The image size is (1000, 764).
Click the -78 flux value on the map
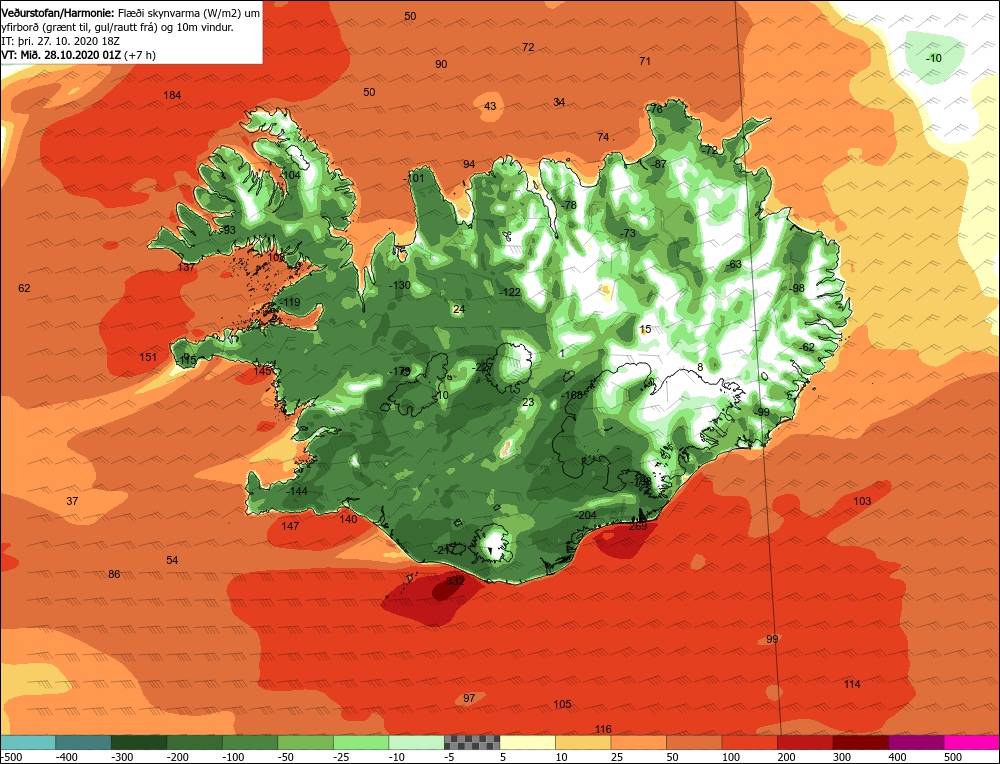(x=568, y=205)
